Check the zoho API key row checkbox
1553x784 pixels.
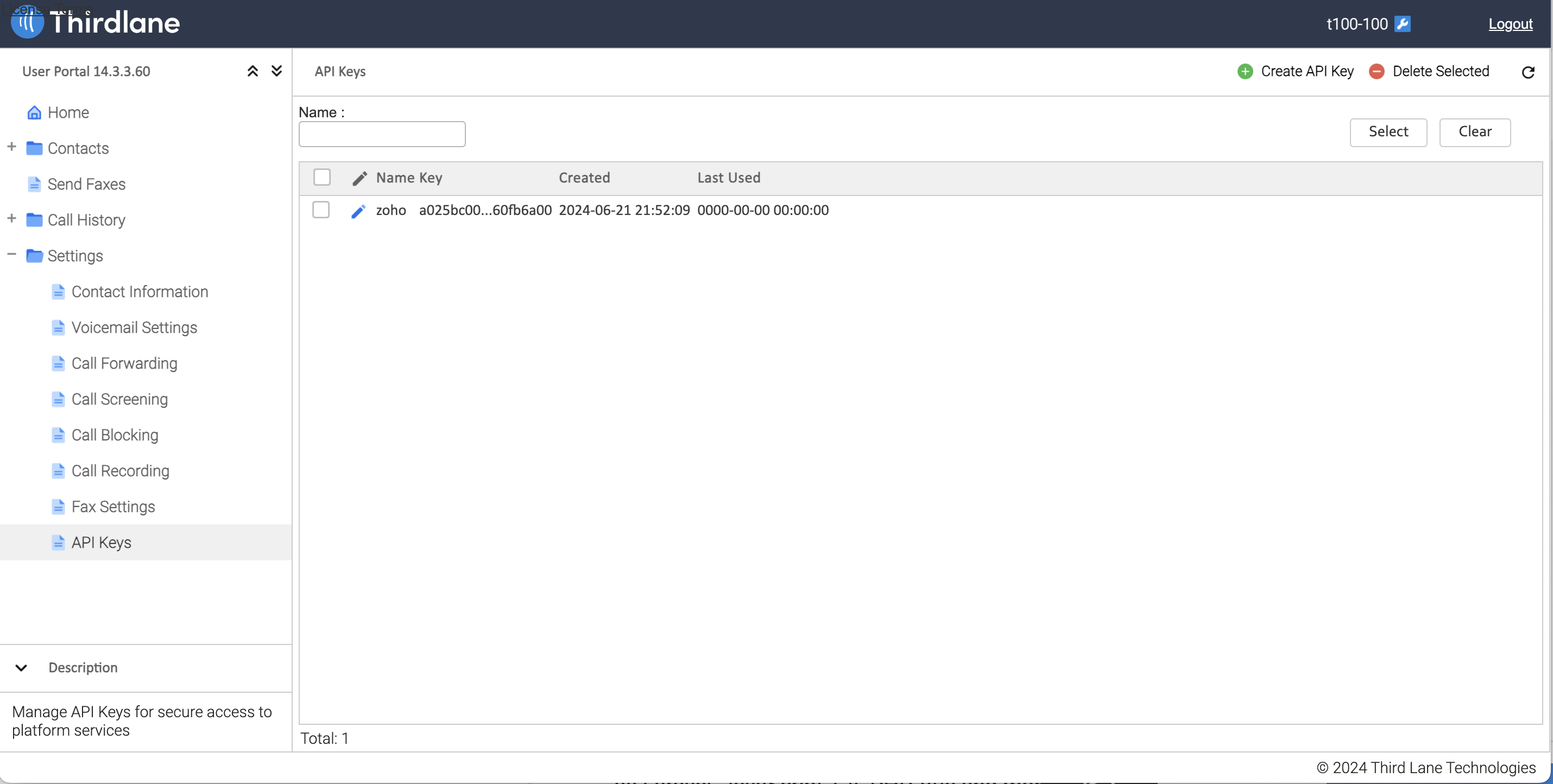321,210
